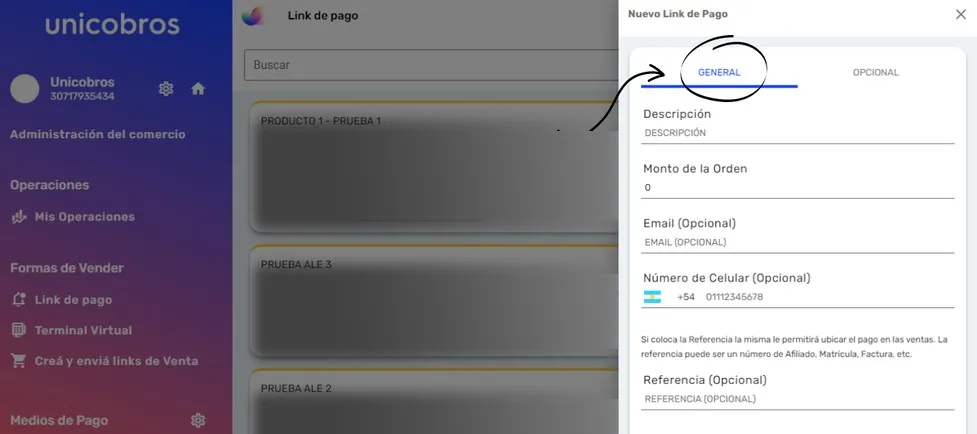Click the +54 country code text
Screen dimensions: 977x434
coord(686,297)
